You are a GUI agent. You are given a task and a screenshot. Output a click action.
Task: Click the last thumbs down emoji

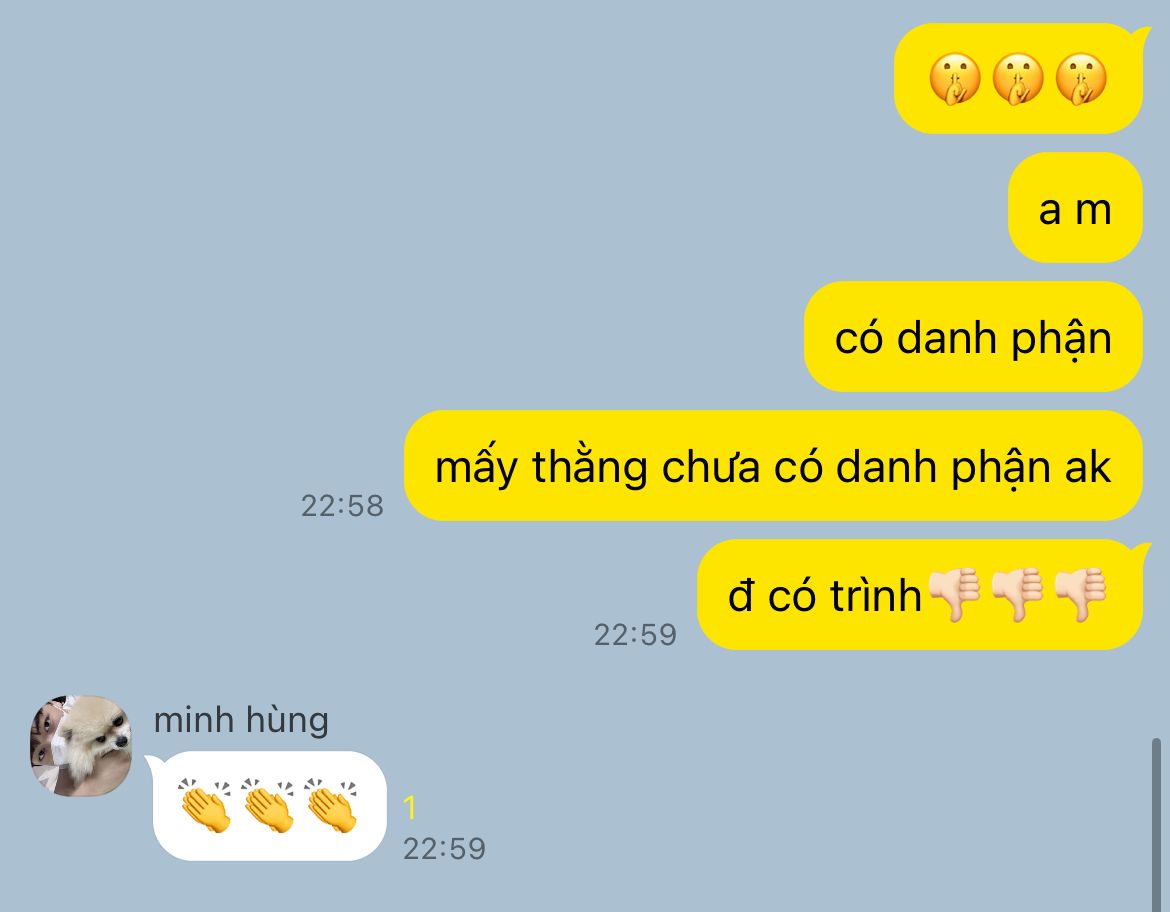pos(1080,595)
